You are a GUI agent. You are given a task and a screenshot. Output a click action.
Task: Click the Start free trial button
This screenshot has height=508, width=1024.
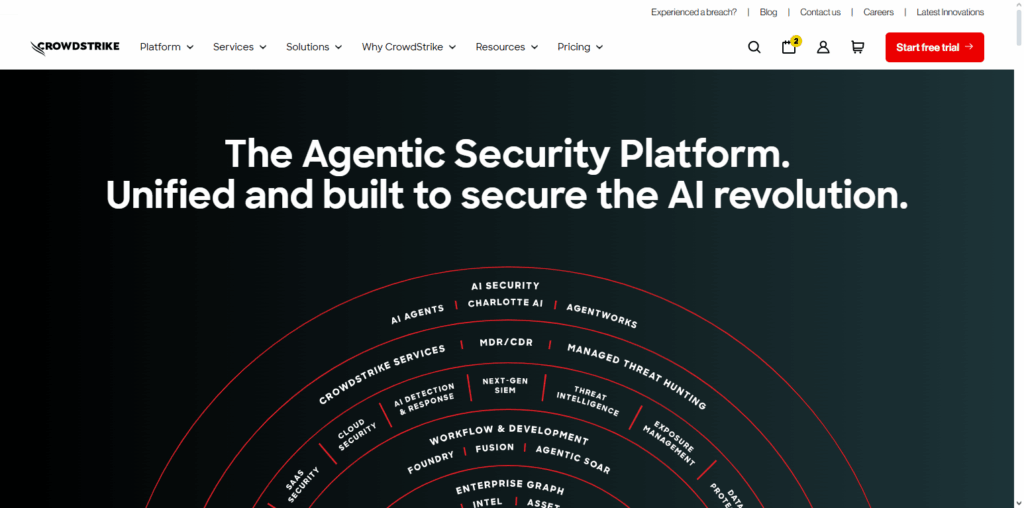(x=935, y=47)
